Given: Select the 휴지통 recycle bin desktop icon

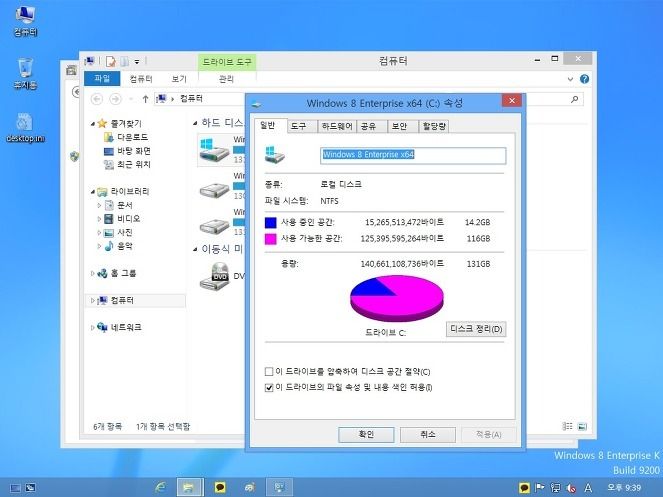Looking at the screenshot, I should (x=25, y=74).
